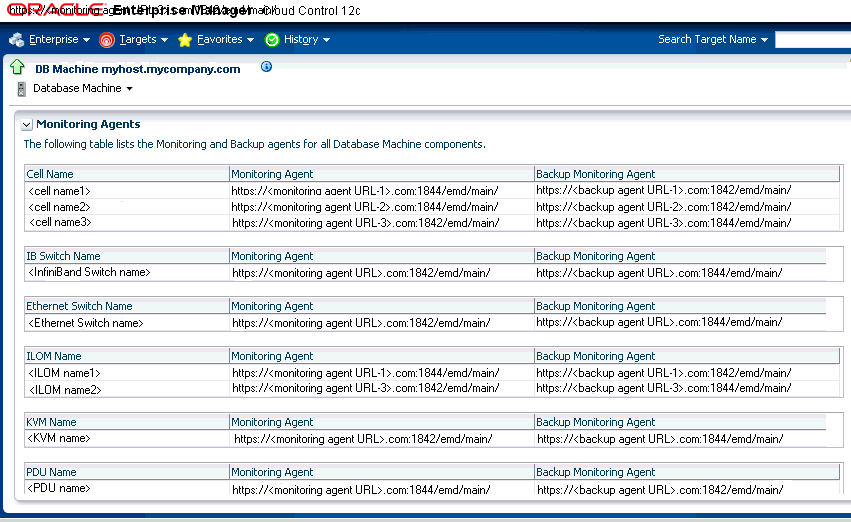Click monitoring agent URL-2 for cell name2

click(365, 207)
